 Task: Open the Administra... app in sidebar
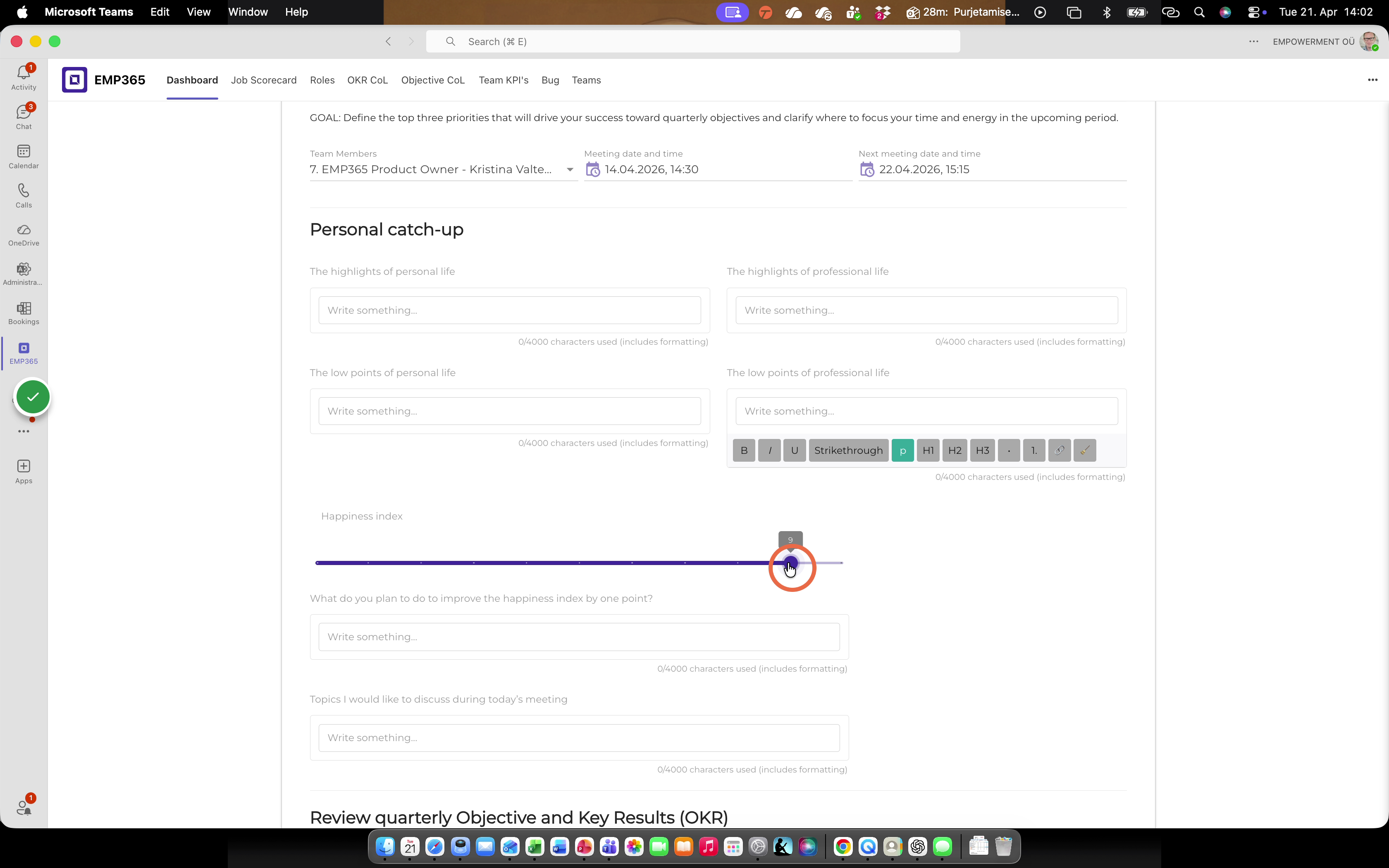pos(24,274)
